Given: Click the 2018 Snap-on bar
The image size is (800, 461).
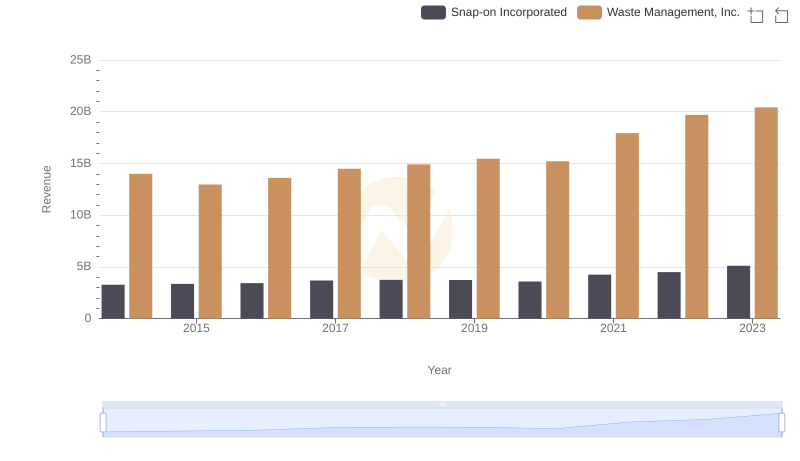Looking at the screenshot, I should coord(391,299).
